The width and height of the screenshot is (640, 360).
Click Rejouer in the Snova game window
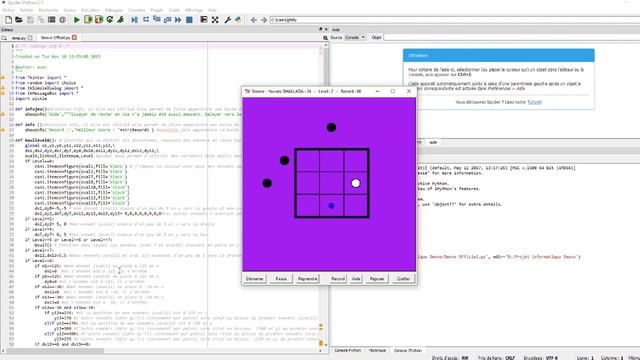[377, 279]
